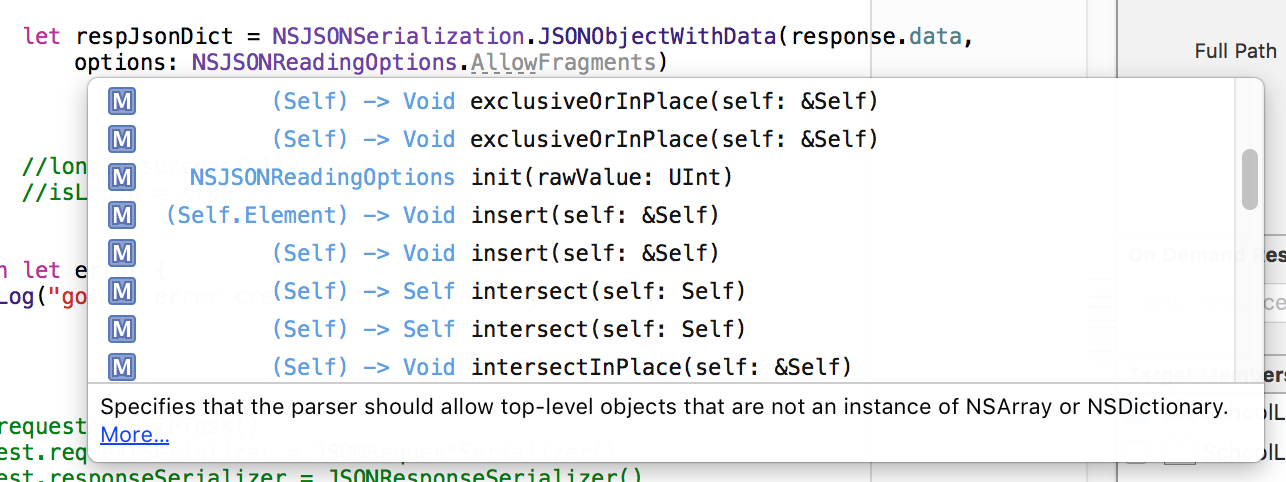Viewport: 1286px width, 482px height.
Task: Click the M icon of the lower exclusiveOrInPlace row
Action: tap(122, 138)
